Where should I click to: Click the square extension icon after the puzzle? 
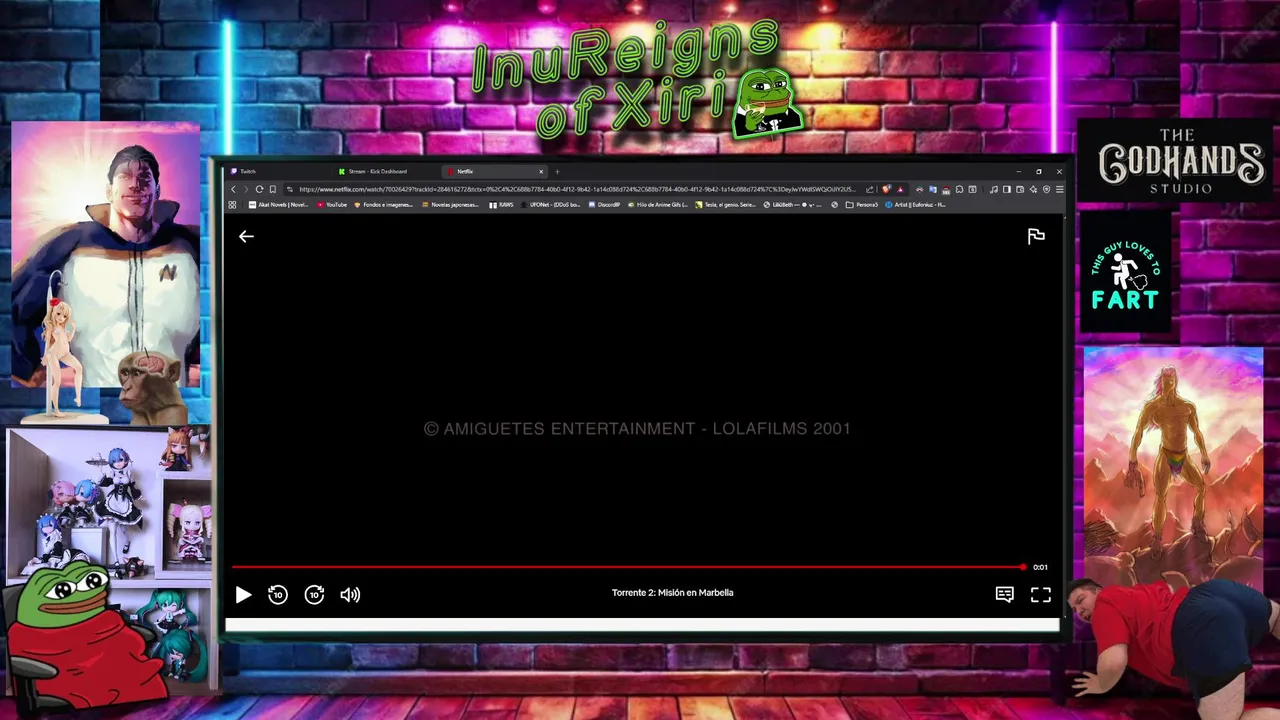[972, 189]
